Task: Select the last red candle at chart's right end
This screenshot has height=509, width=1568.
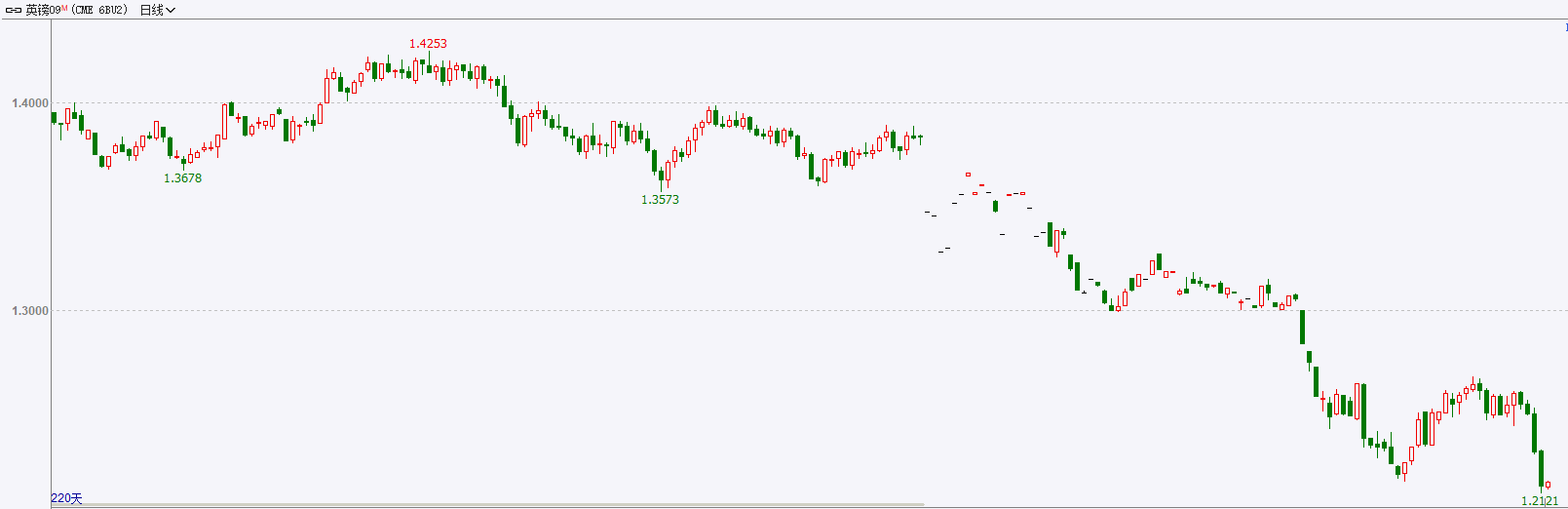Action: click(1548, 485)
